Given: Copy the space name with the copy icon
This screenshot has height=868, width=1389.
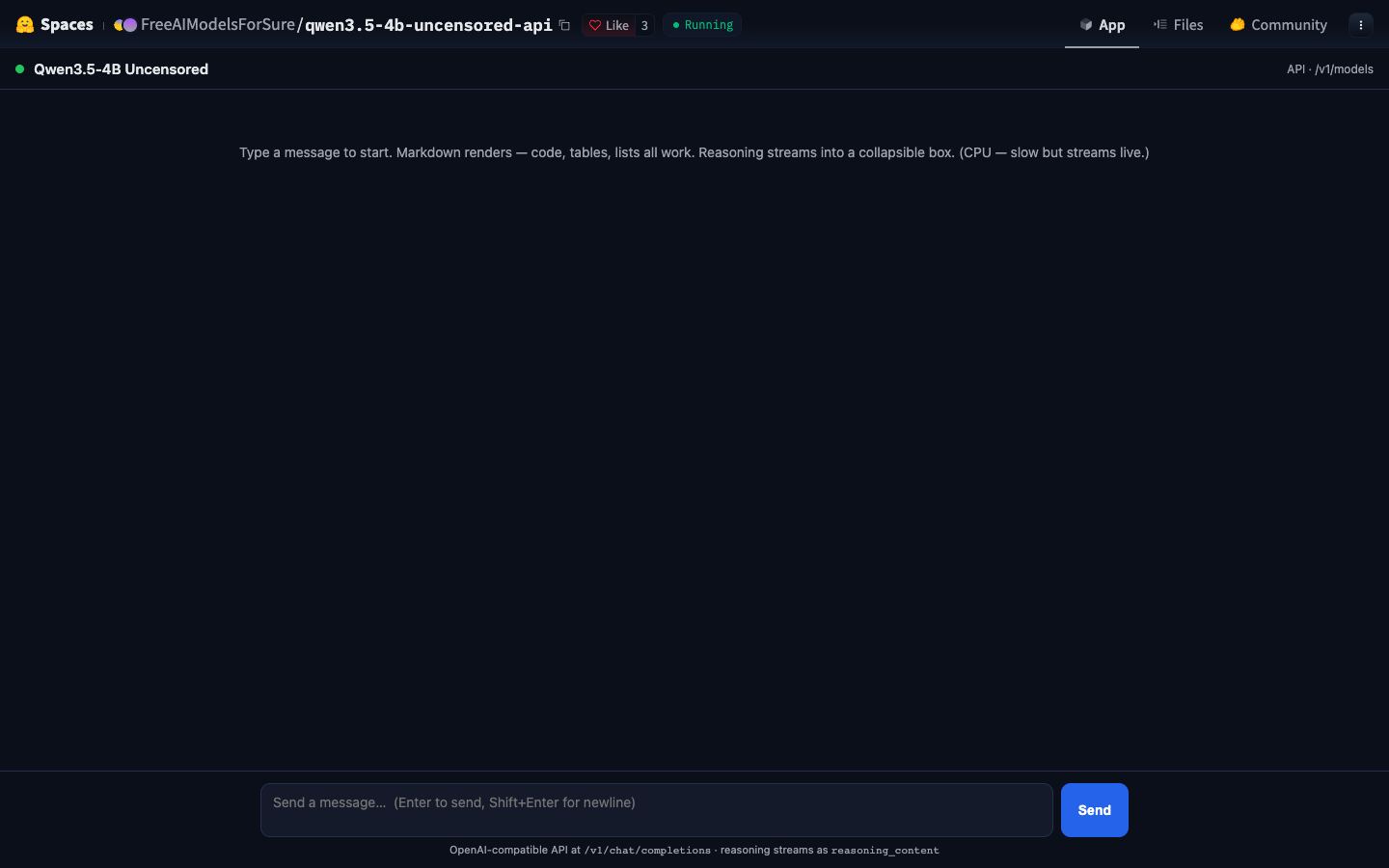Looking at the screenshot, I should [x=564, y=25].
